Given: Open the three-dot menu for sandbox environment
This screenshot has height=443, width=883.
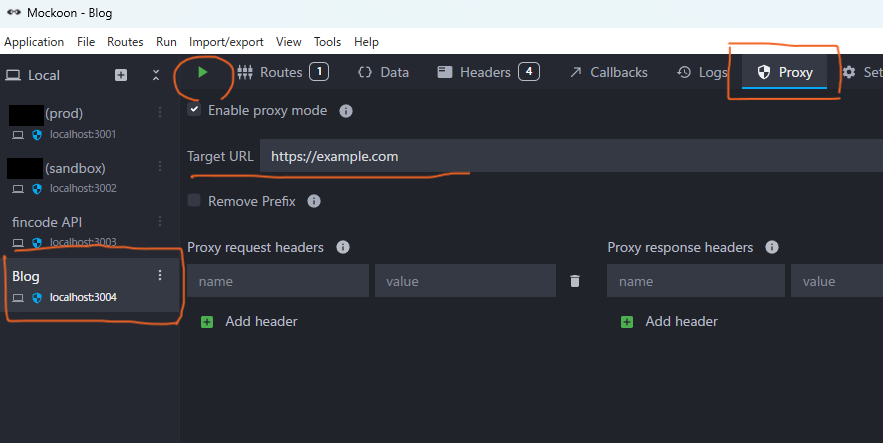Looking at the screenshot, I should pos(160,166).
